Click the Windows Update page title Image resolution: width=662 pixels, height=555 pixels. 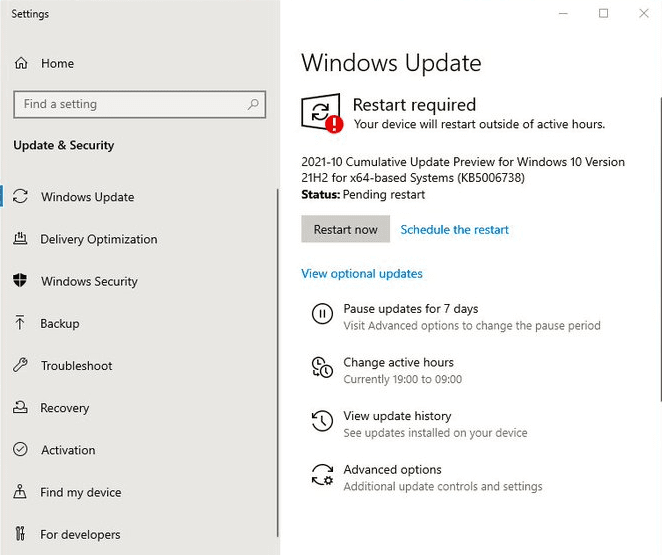(391, 63)
